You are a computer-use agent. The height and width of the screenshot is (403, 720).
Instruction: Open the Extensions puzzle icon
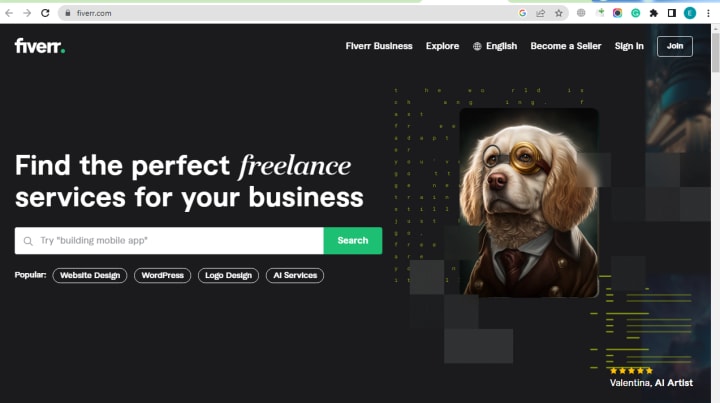(653, 13)
